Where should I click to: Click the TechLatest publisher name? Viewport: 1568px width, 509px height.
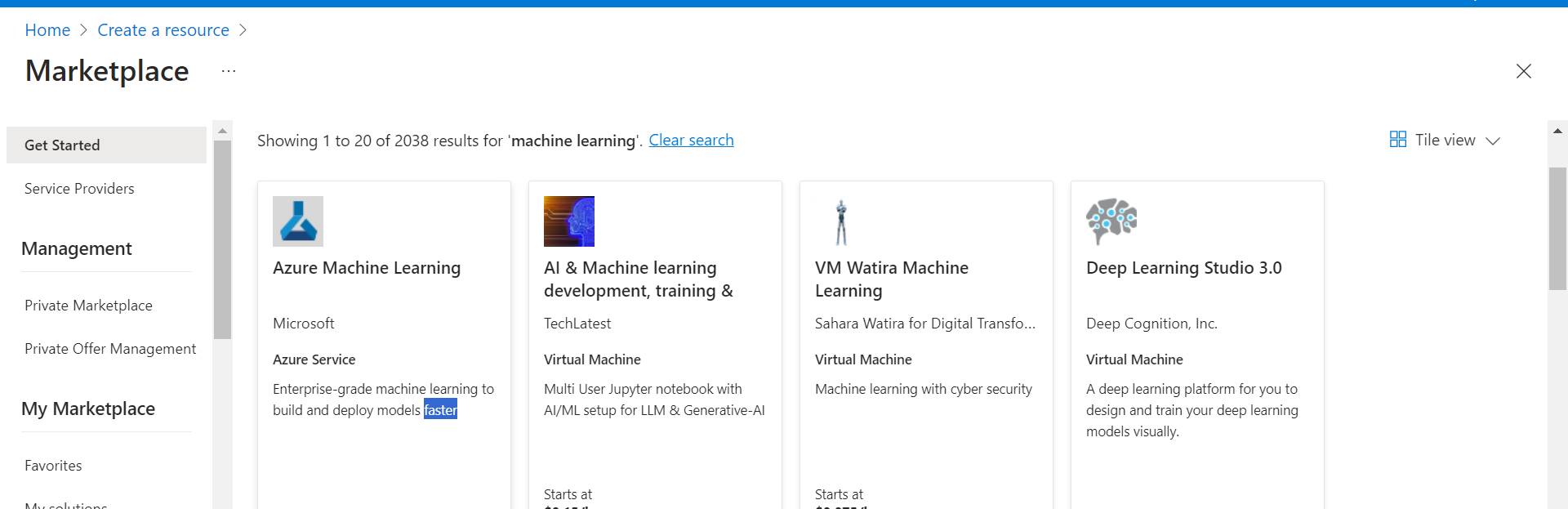click(577, 324)
